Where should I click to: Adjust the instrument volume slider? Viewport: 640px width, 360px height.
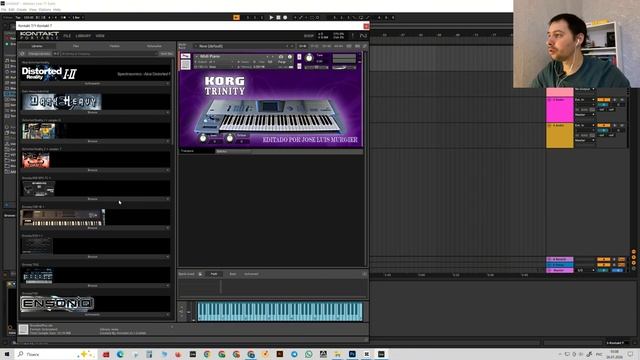click(344, 67)
